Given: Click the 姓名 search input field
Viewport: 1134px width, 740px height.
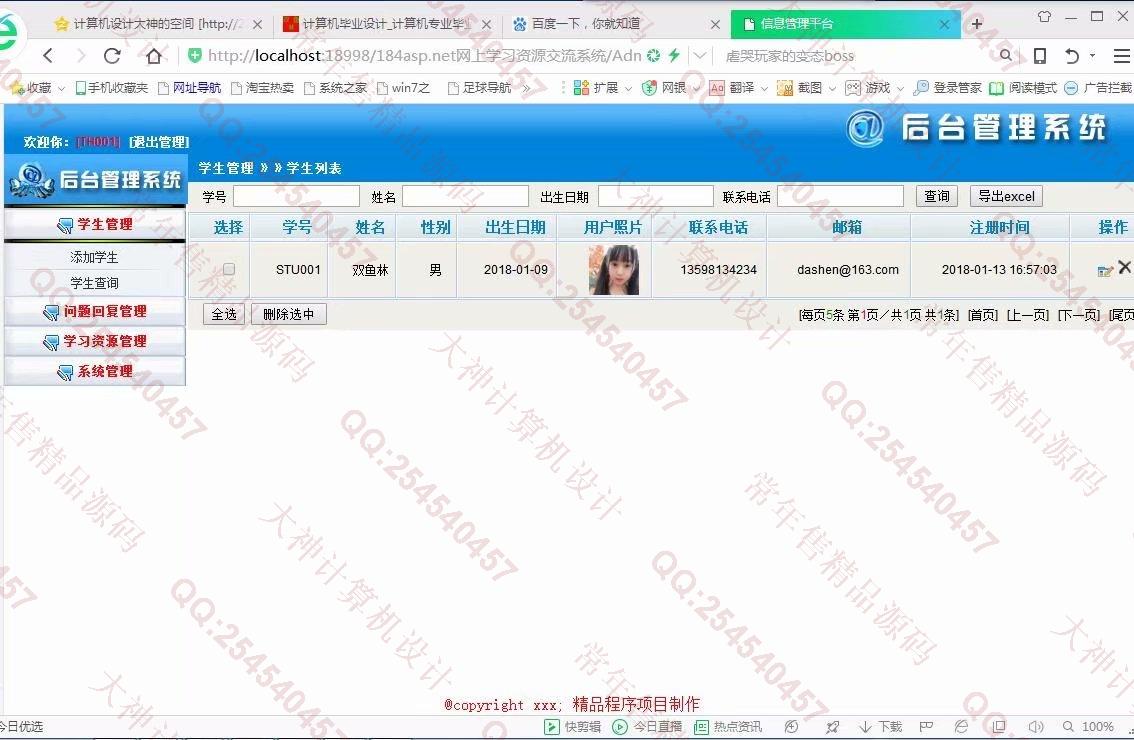Looking at the screenshot, I should click(x=465, y=196).
